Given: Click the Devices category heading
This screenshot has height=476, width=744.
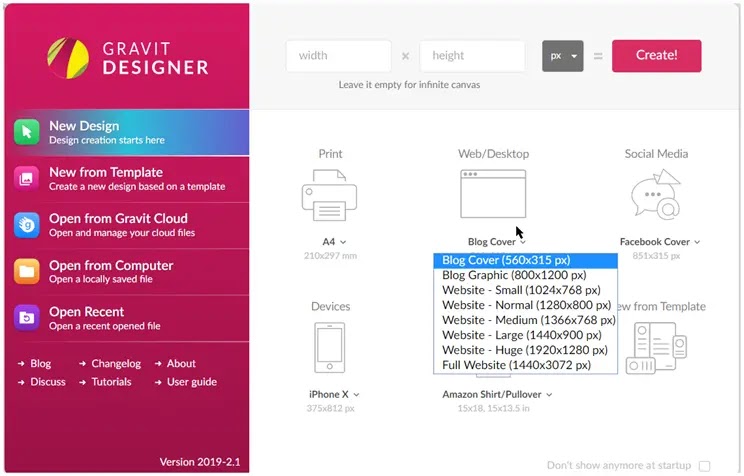Looking at the screenshot, I should pos(331,307).
